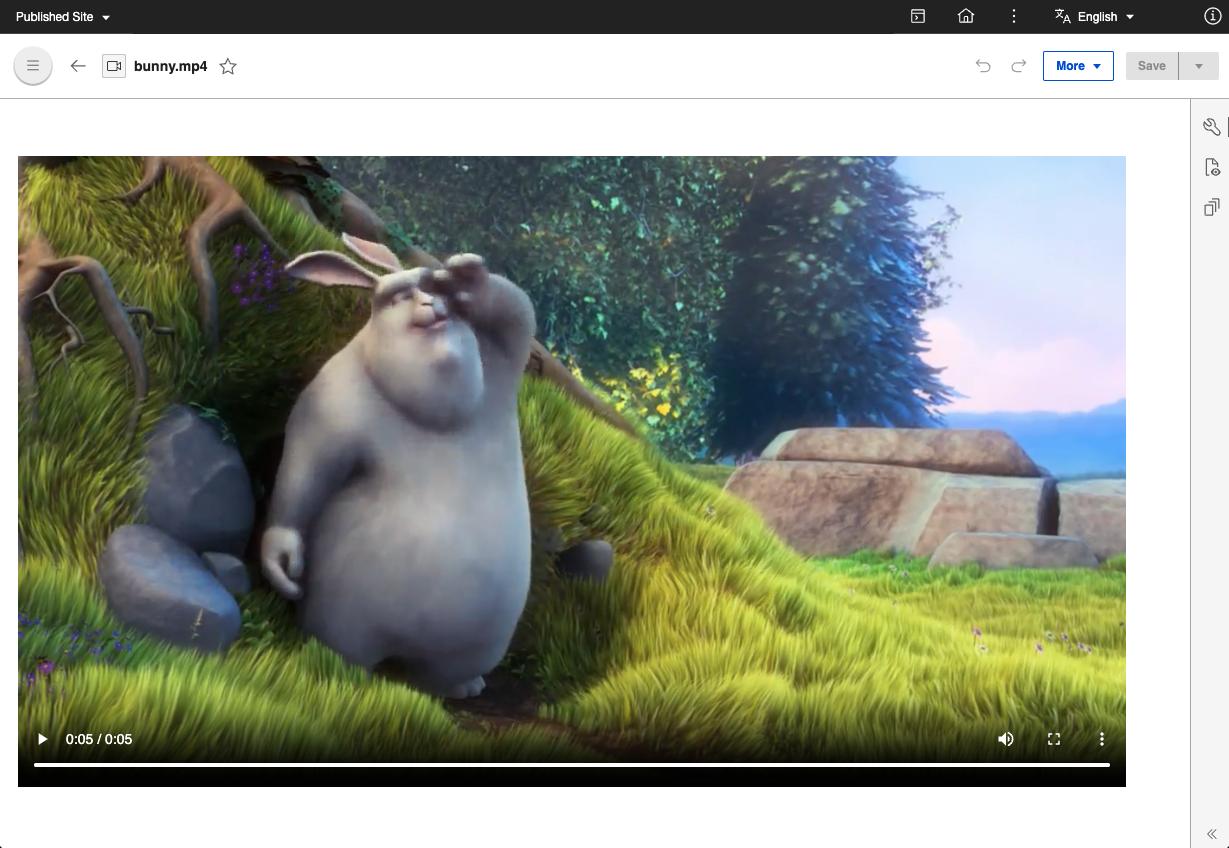
Task: Click the console icon in the top bar
Action: tap(917, 16)
